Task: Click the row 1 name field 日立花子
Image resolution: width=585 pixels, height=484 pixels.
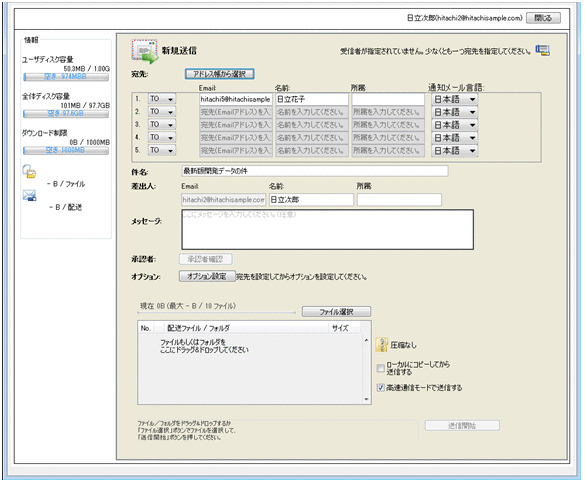Action: [x=312, y=99]
